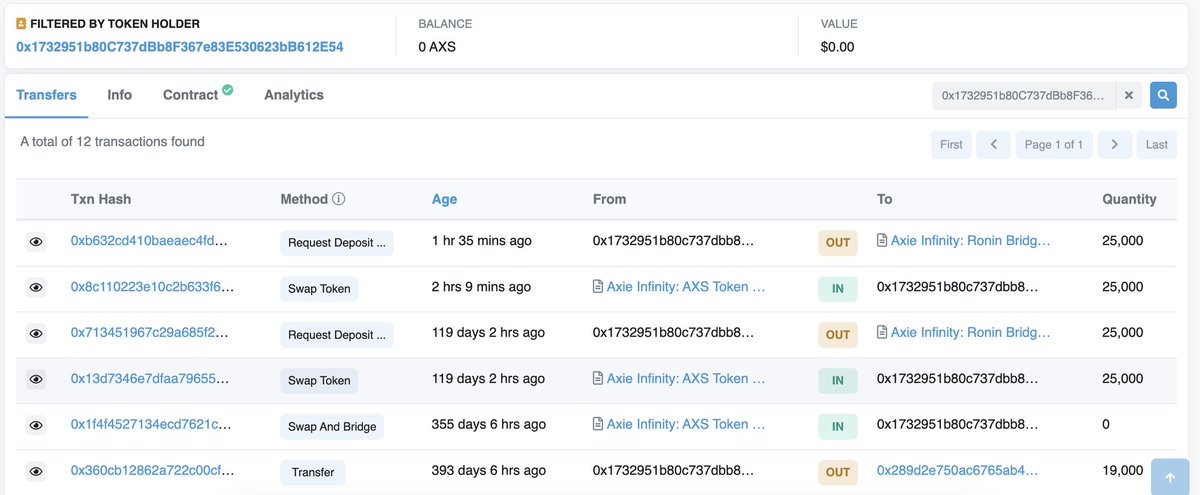
Task: Click the eye icon for txn 0x713451967c29a685f2
Action: [36, 334]
